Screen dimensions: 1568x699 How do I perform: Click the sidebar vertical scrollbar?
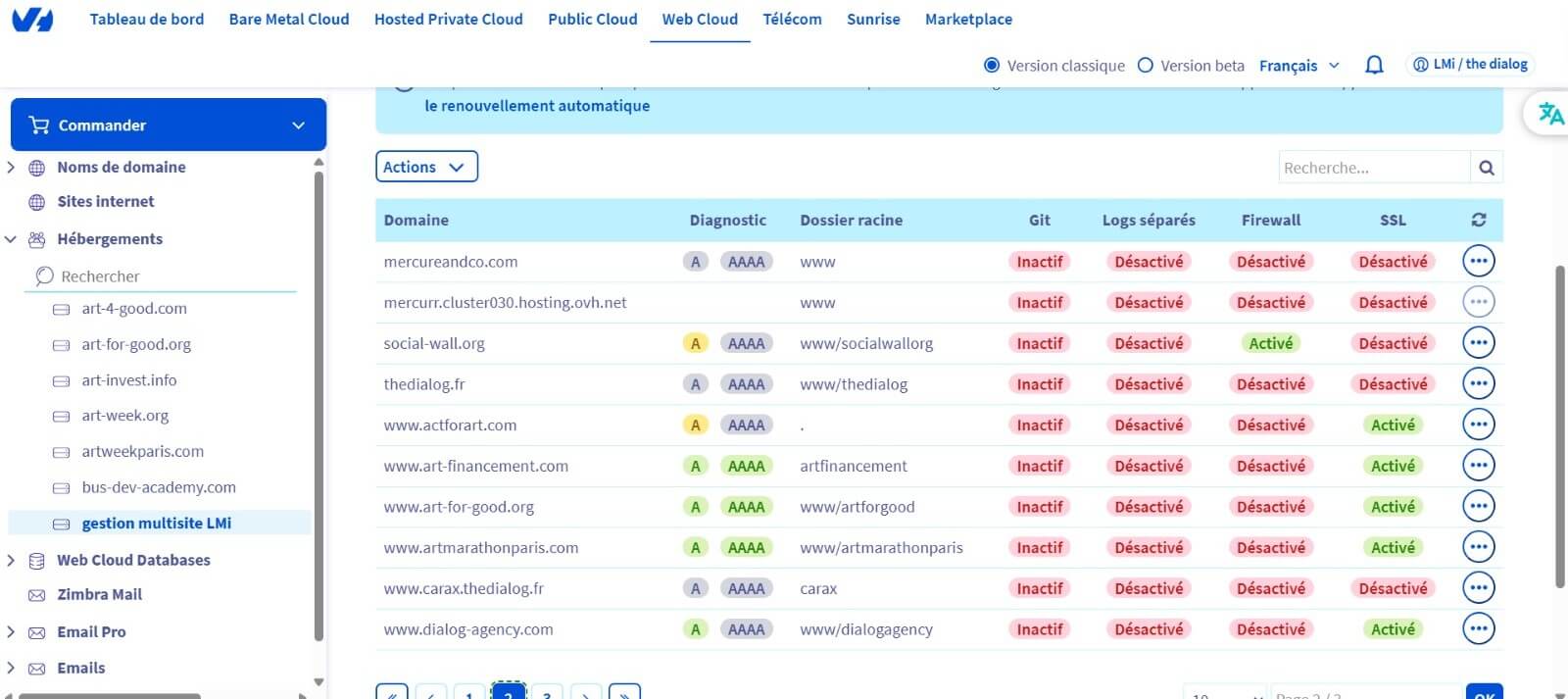pyautogui.click(x=318, y=406)
